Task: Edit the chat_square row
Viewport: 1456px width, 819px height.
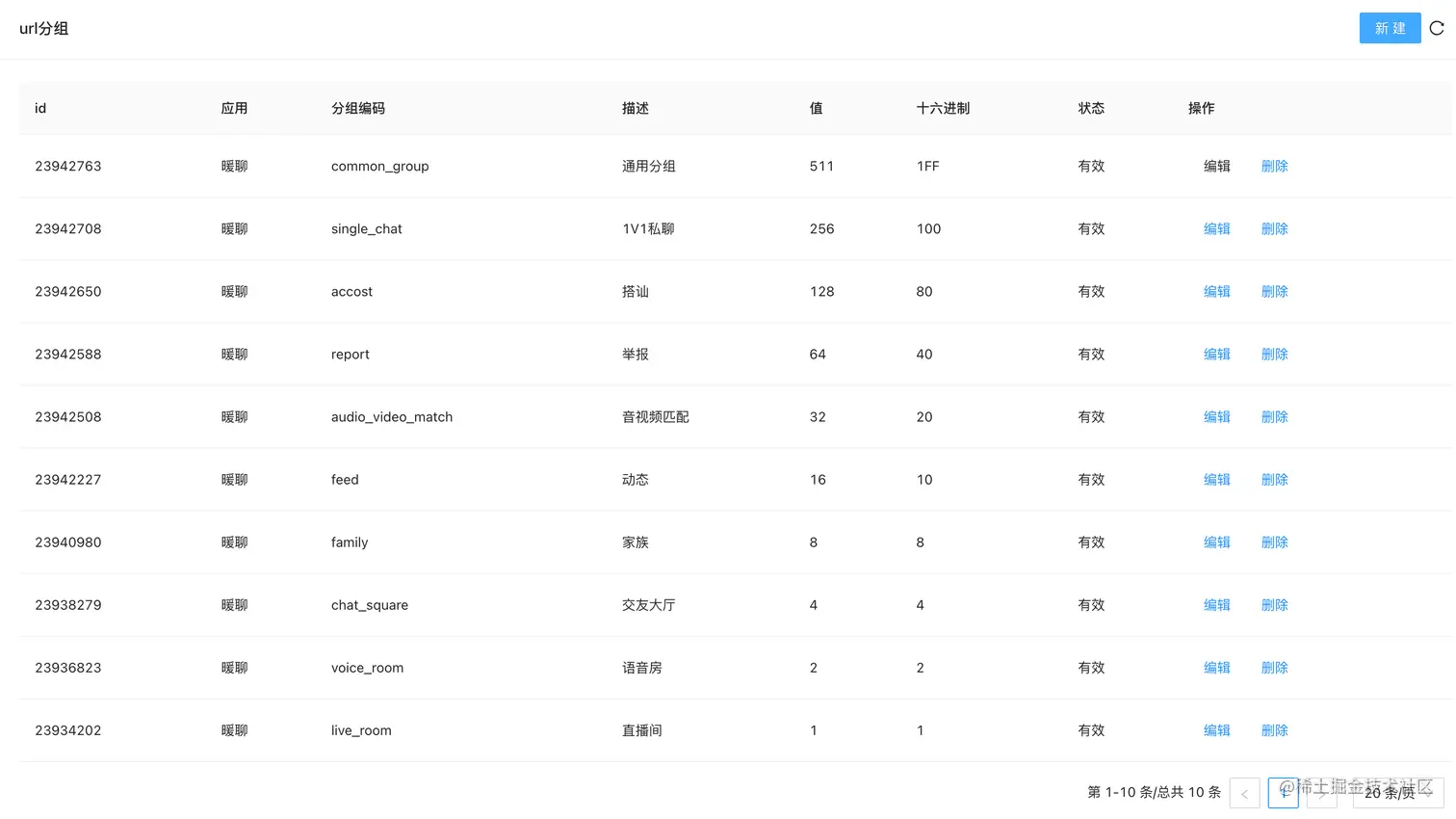Action: point(1217,604)
